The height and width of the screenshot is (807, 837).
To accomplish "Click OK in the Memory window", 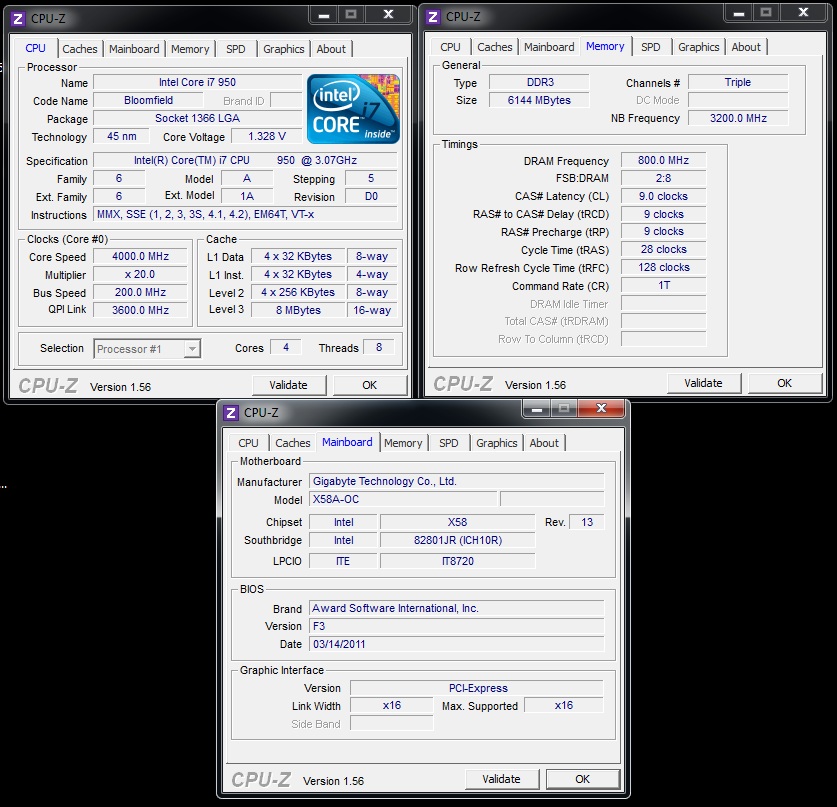I will 785,383.
